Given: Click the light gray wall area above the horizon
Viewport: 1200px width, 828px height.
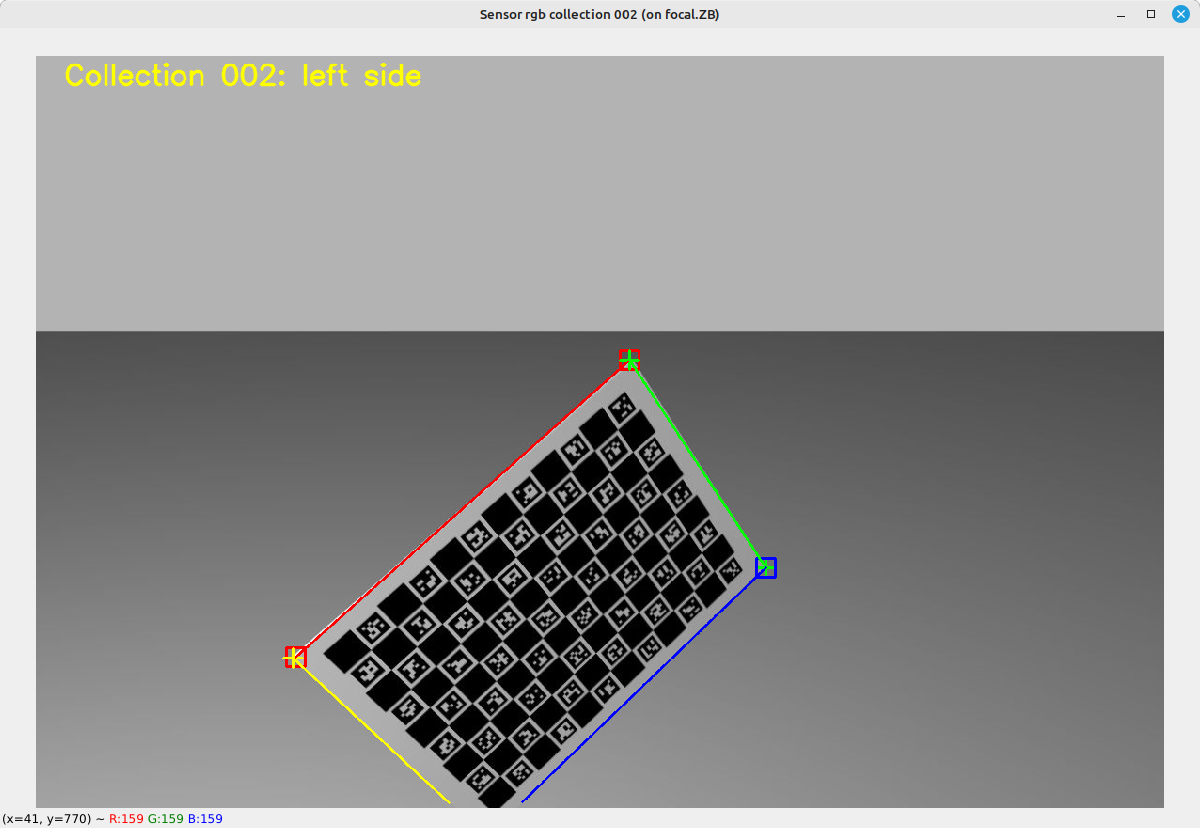Looking at the screenshot, I should (x=600, y=200).
